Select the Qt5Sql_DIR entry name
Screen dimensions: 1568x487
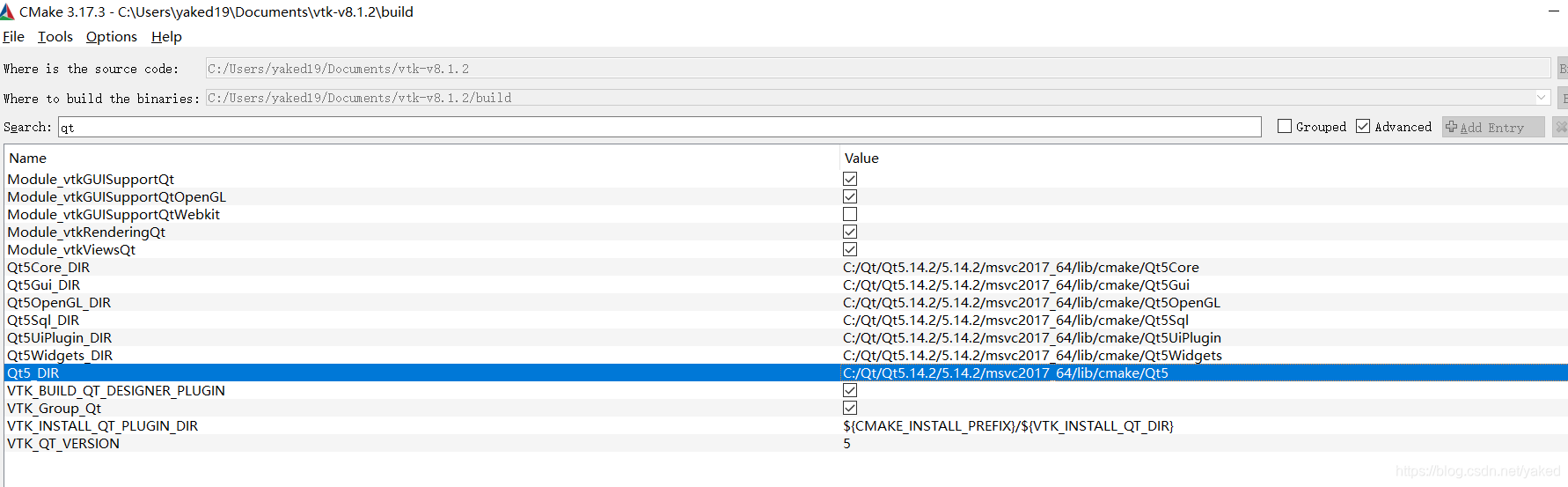click(43, 321)
